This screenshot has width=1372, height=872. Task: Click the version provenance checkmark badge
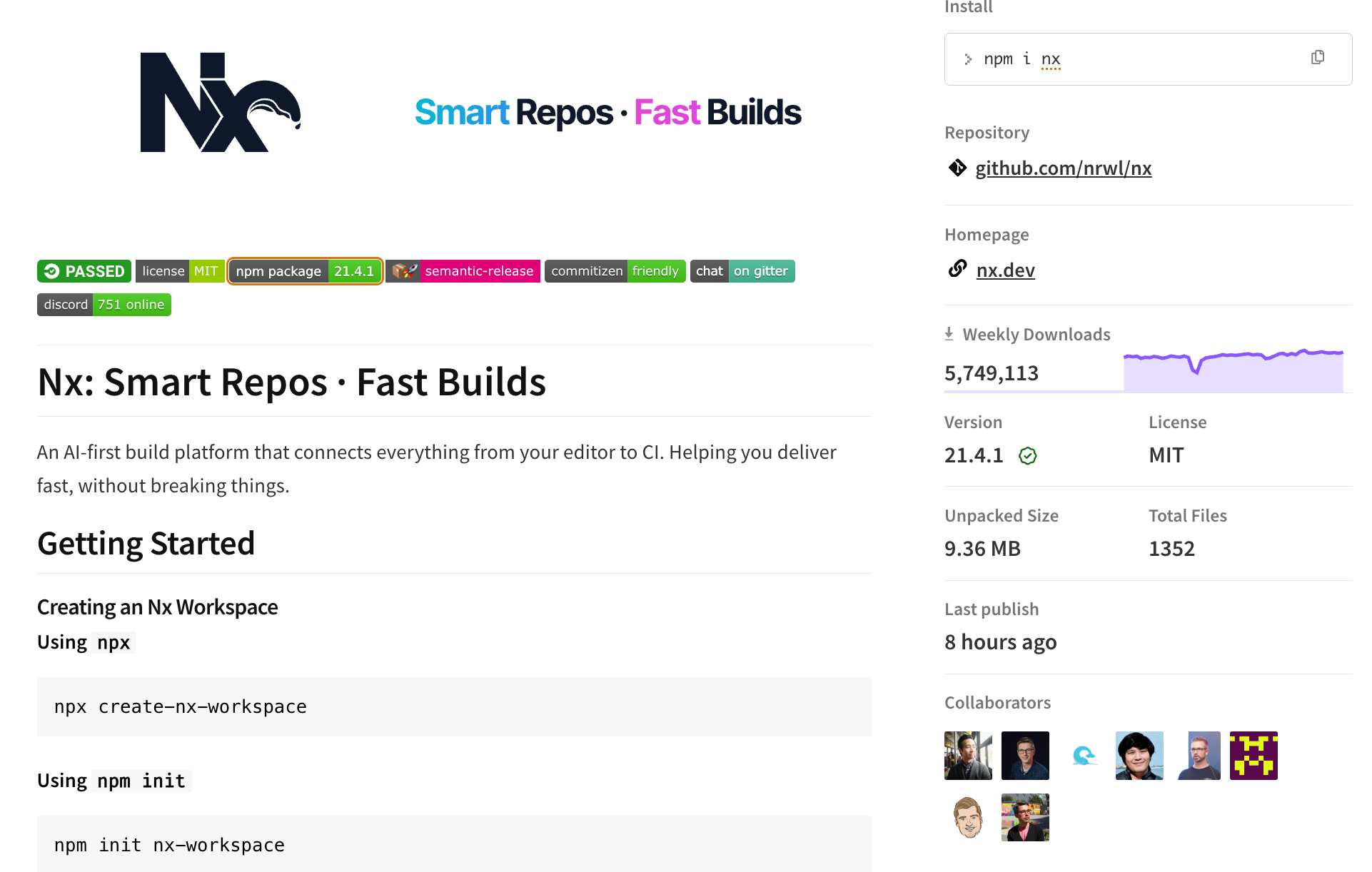tap(1028, 455)
